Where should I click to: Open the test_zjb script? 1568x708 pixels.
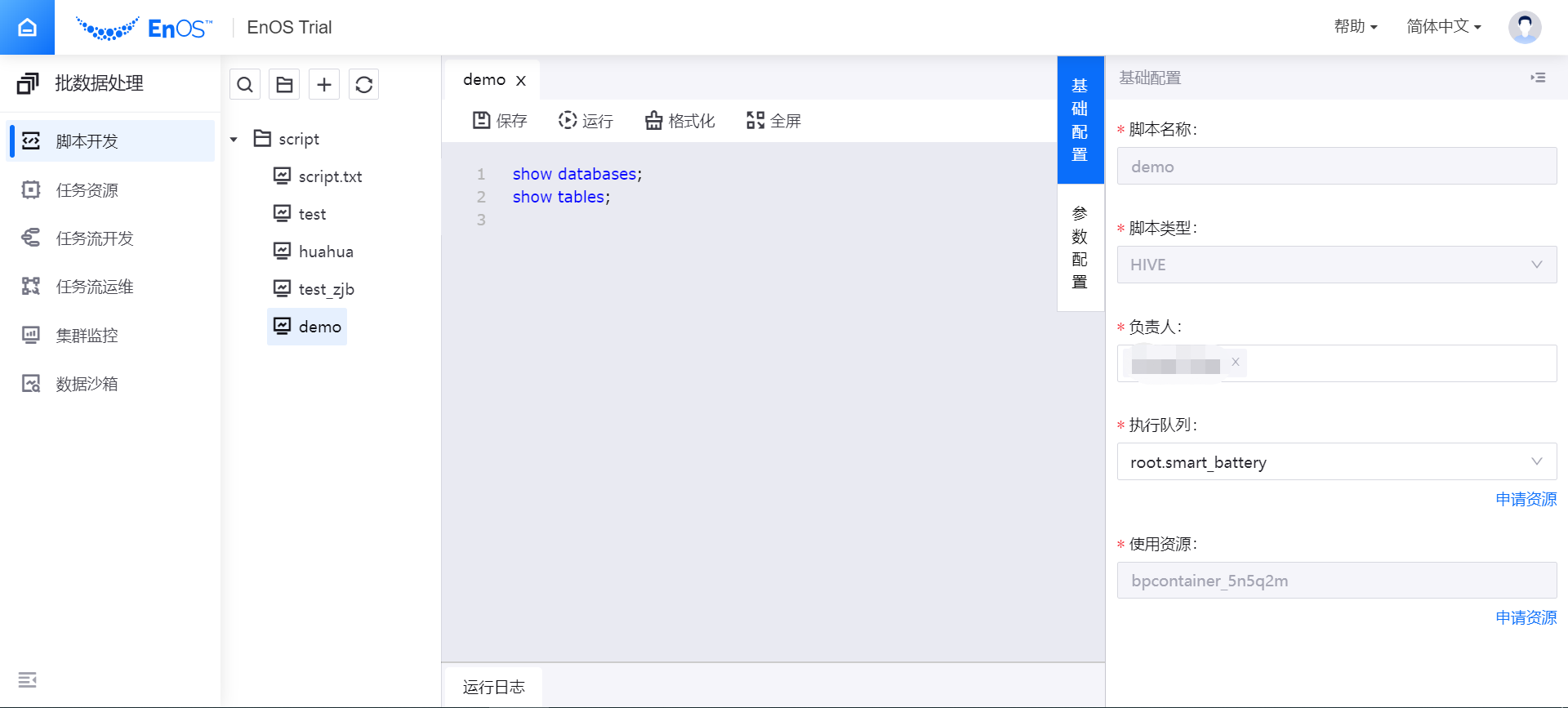tap(314, 289)
